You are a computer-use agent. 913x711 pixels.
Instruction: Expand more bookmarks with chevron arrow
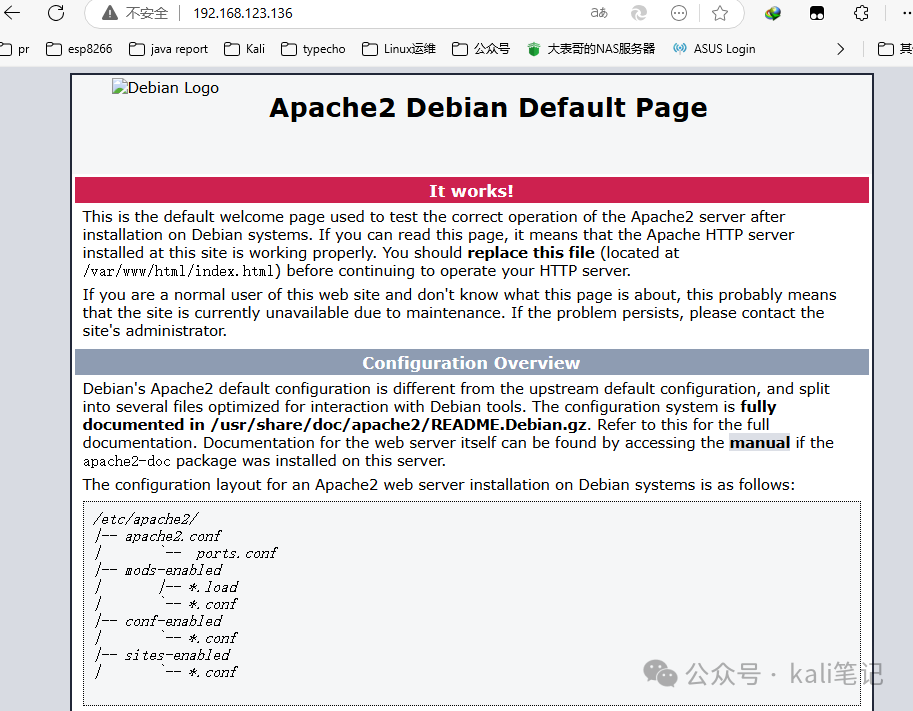click(840, 49)
